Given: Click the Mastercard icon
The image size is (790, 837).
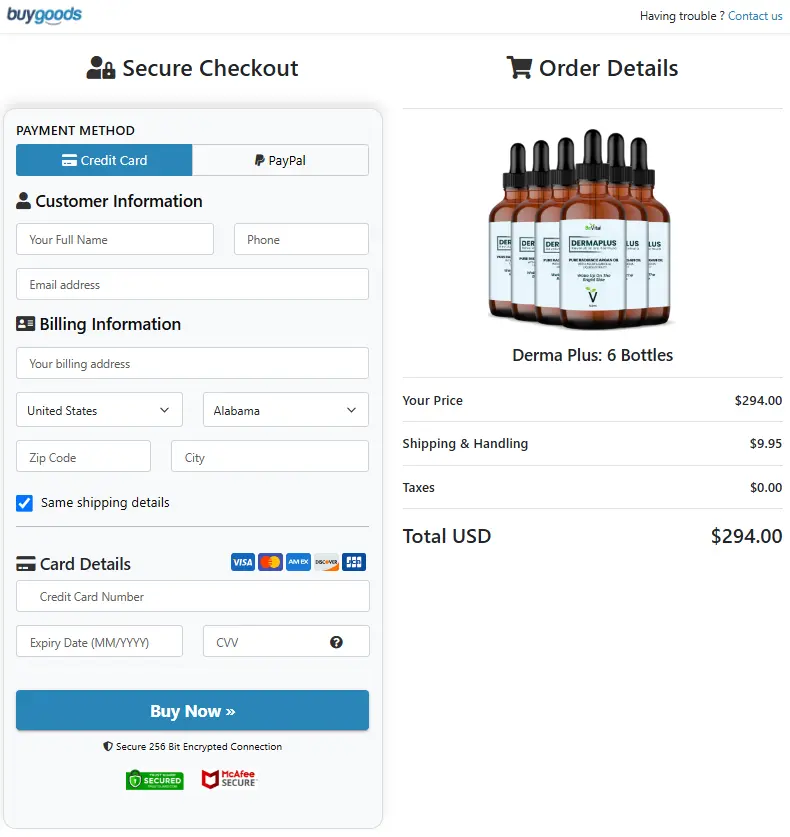Looking at the screenshot, I should (270, 562).
